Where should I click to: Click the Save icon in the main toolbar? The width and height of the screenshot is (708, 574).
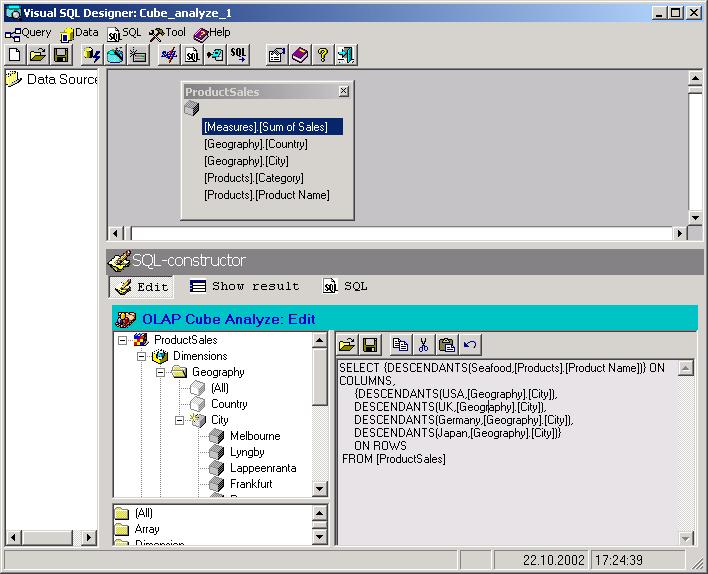(x=61, y=55)
